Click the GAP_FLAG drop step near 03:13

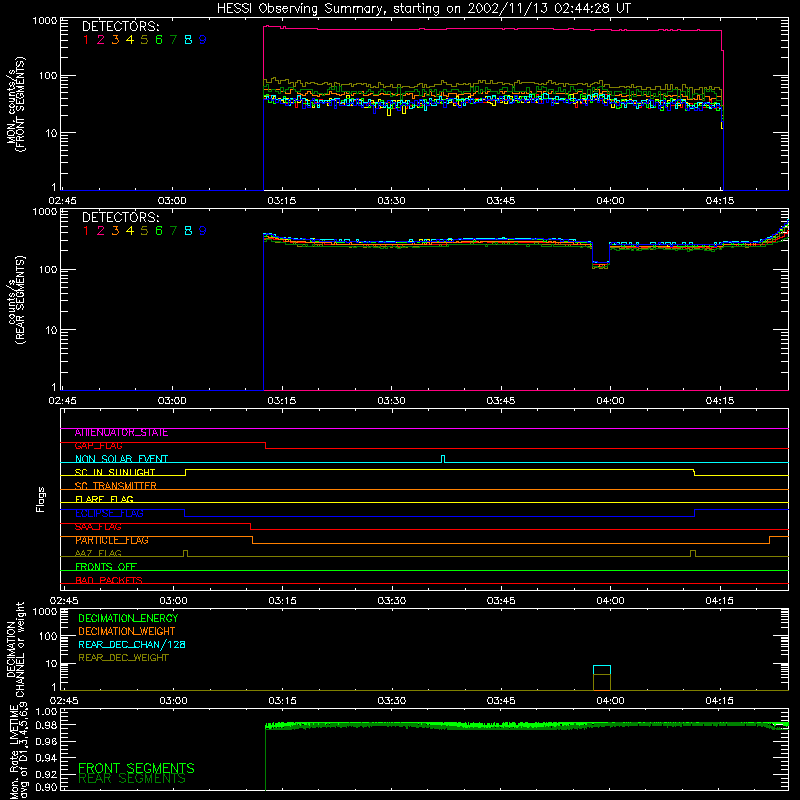266,445
